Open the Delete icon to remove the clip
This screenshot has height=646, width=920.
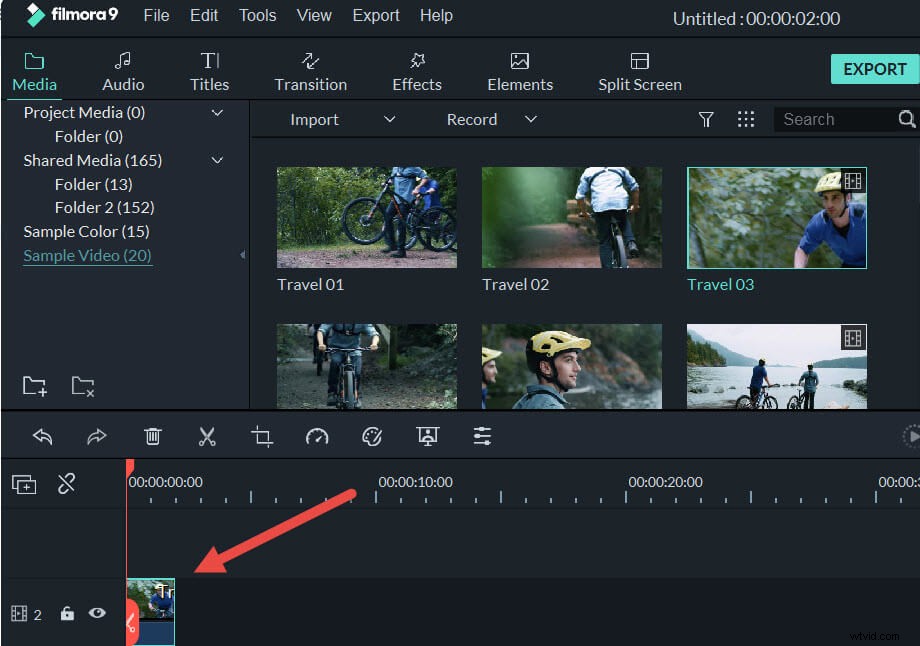click(152, 436)
